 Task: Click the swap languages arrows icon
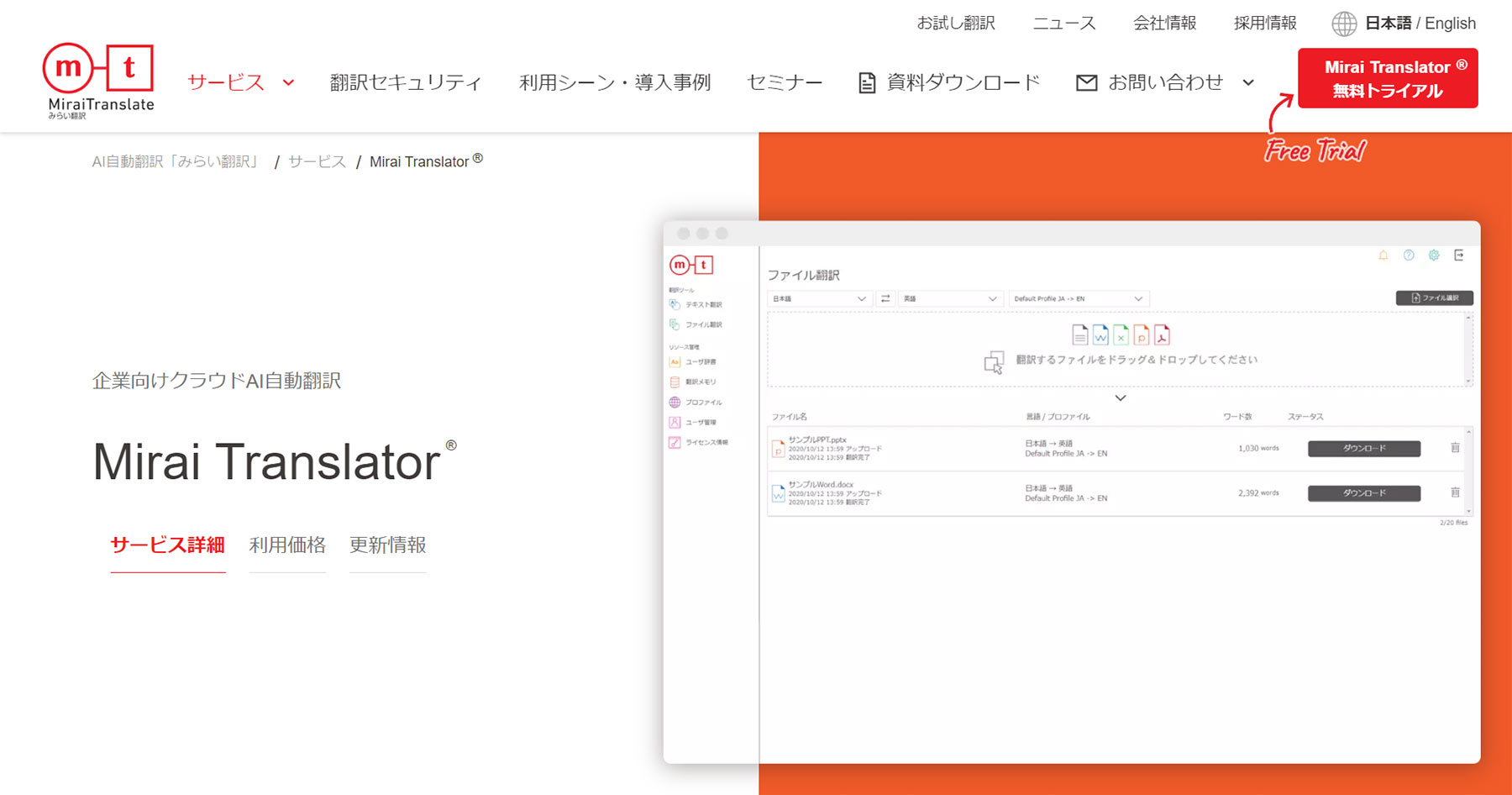coord(885,298)
